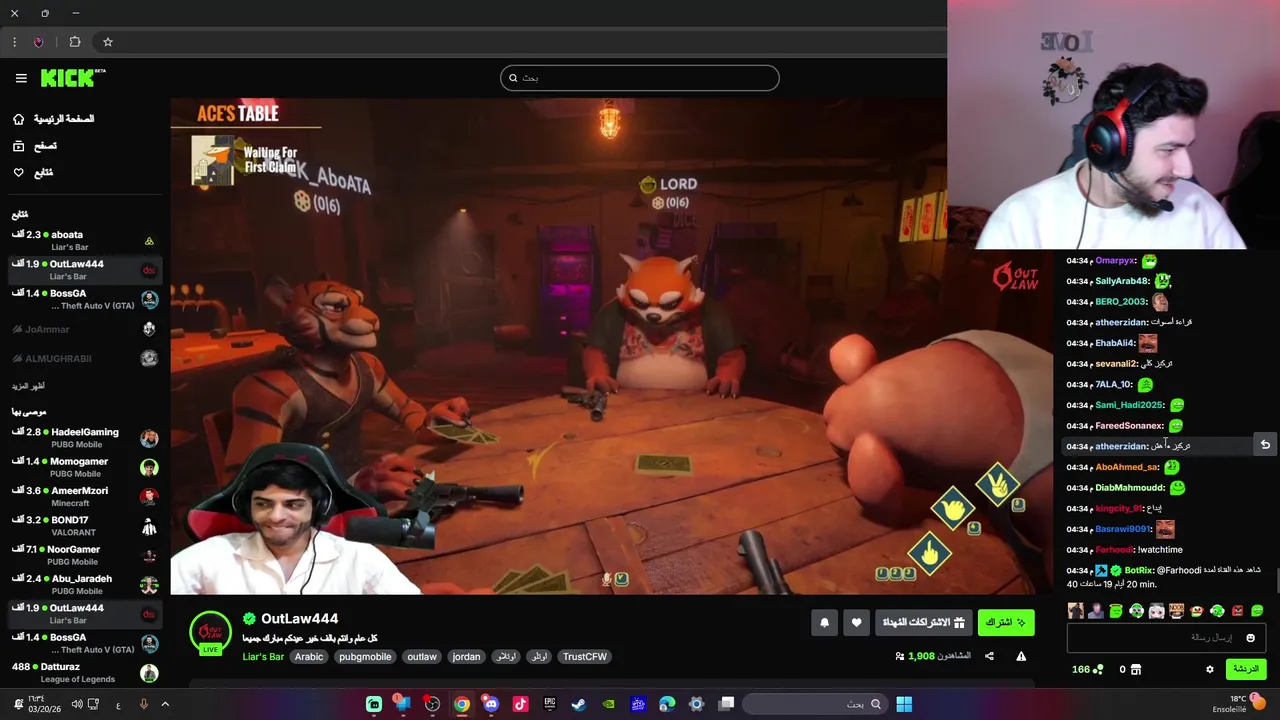1280x720 pixels.
Task: Toggle notifications bell for OutLaw444
Action: (824, 623)
